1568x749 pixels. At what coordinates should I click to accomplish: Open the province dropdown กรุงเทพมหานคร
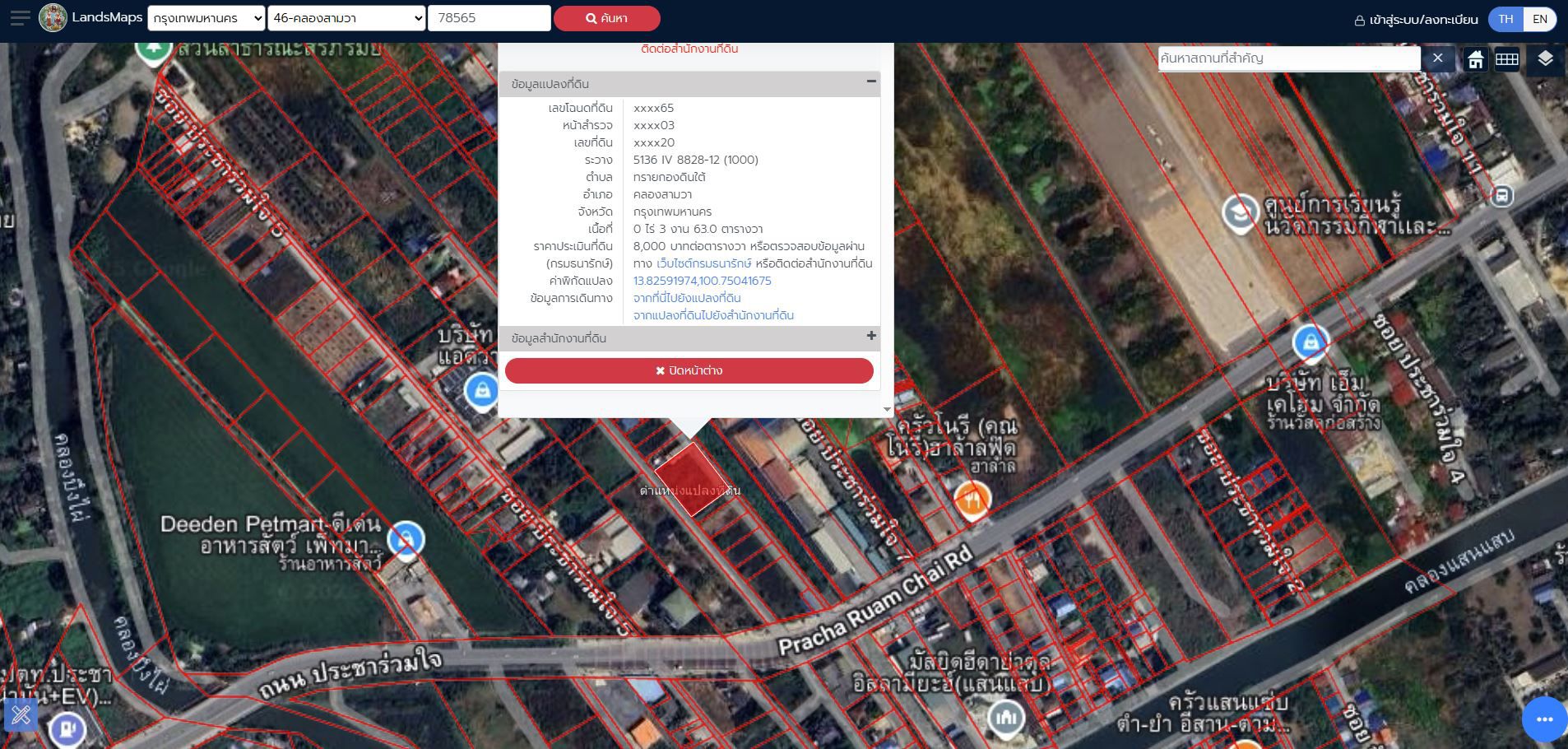[x=206, y=18]
